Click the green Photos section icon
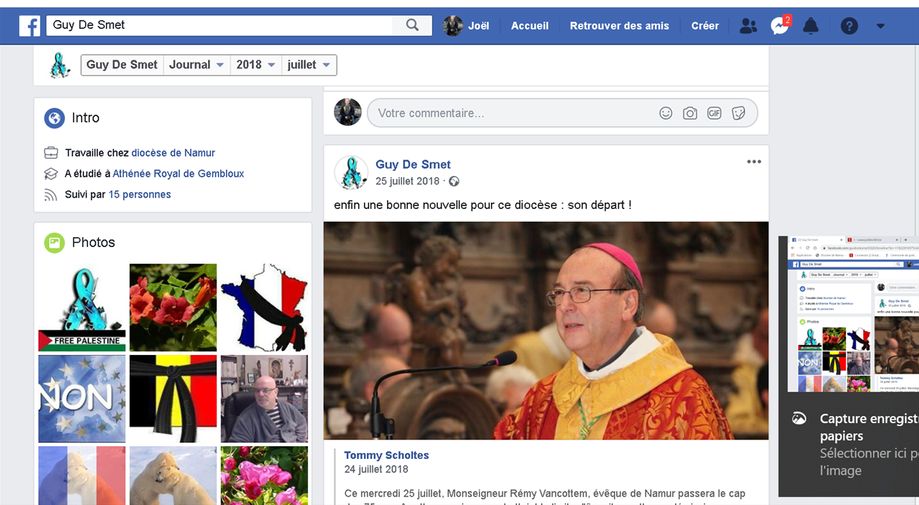919x505 pixels. [x=55, y=243]
